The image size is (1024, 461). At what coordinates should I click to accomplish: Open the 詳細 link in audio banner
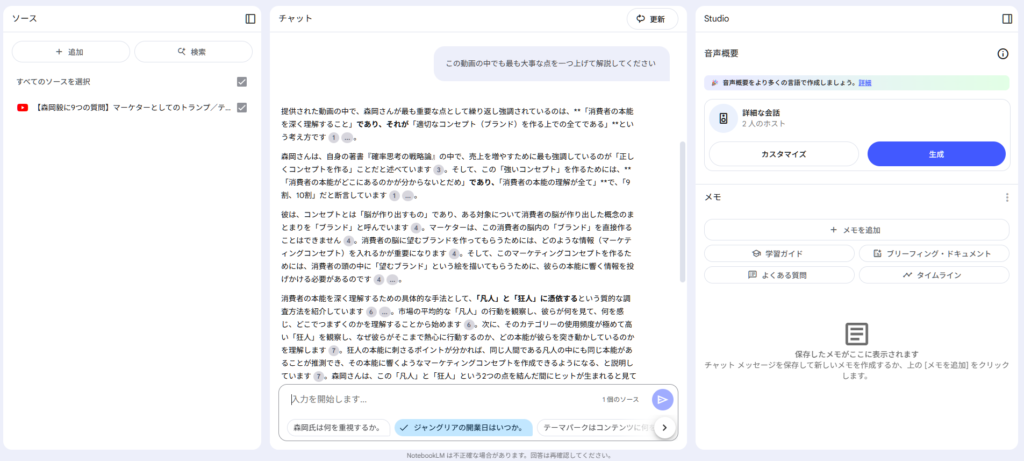pos(864,83)
